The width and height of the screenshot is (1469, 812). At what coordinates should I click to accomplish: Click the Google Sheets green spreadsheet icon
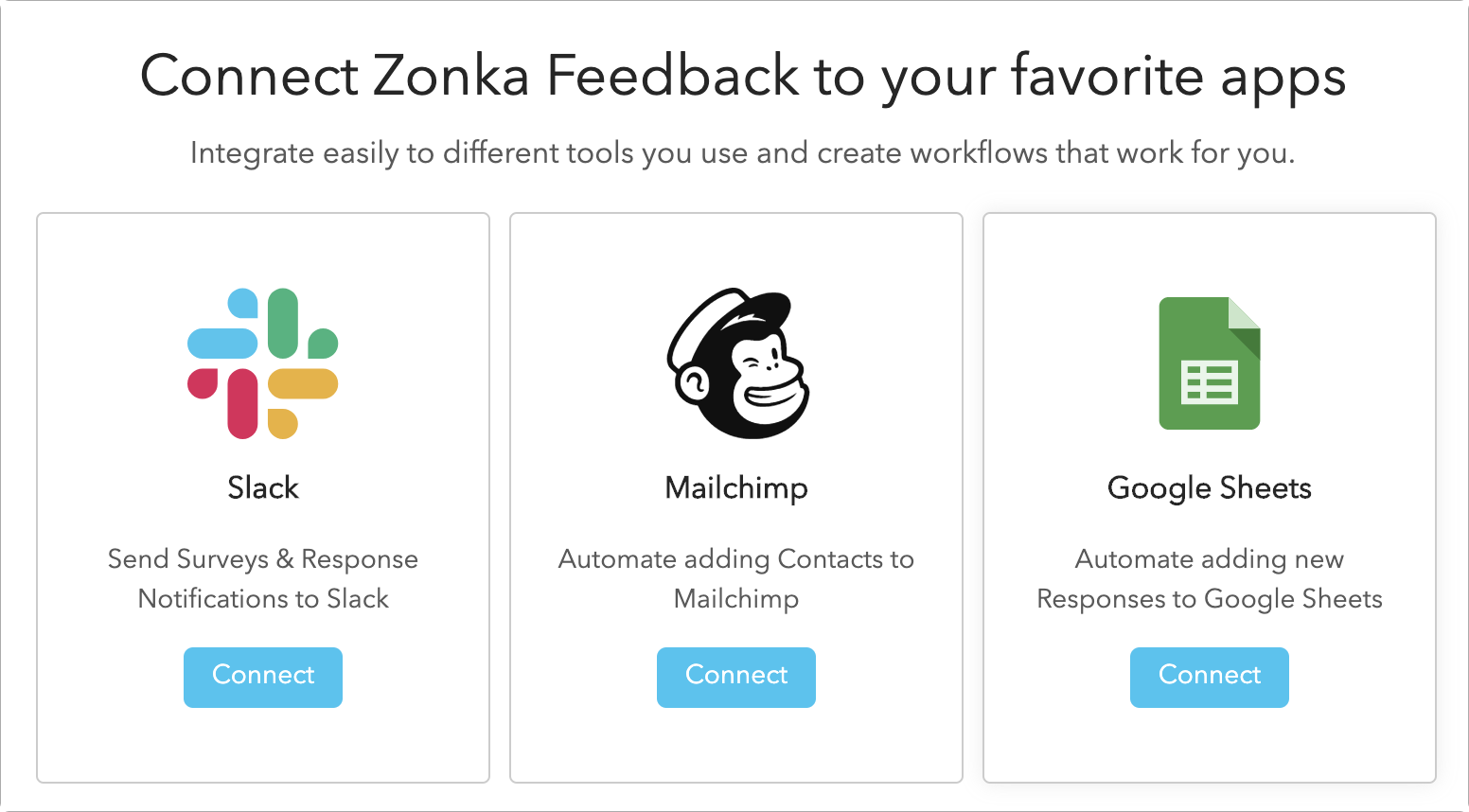pyautogui.click(x=1209, y=364)
